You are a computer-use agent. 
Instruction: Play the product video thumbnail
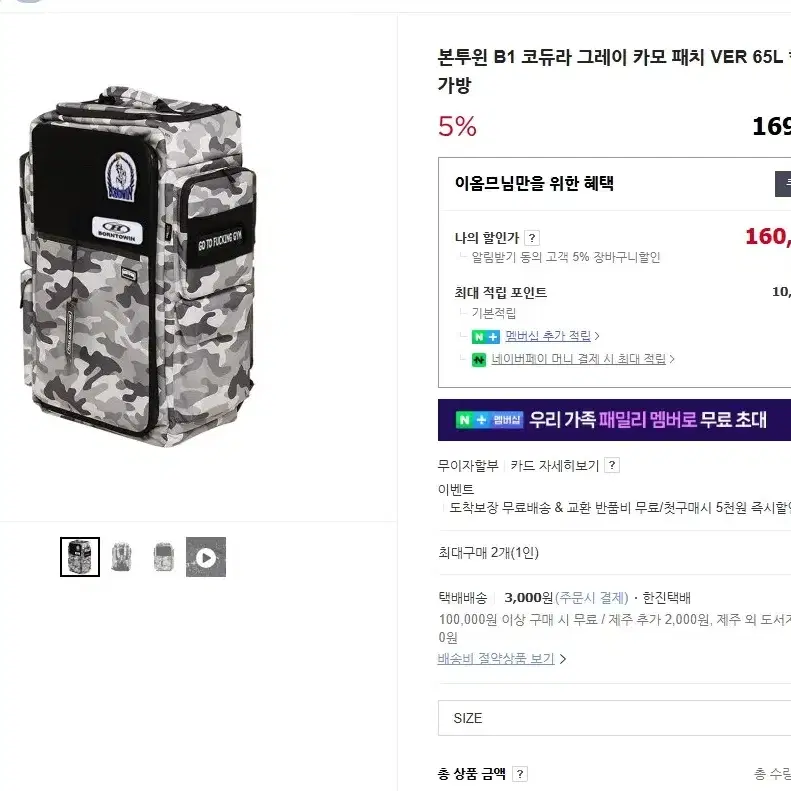[206, 557]
